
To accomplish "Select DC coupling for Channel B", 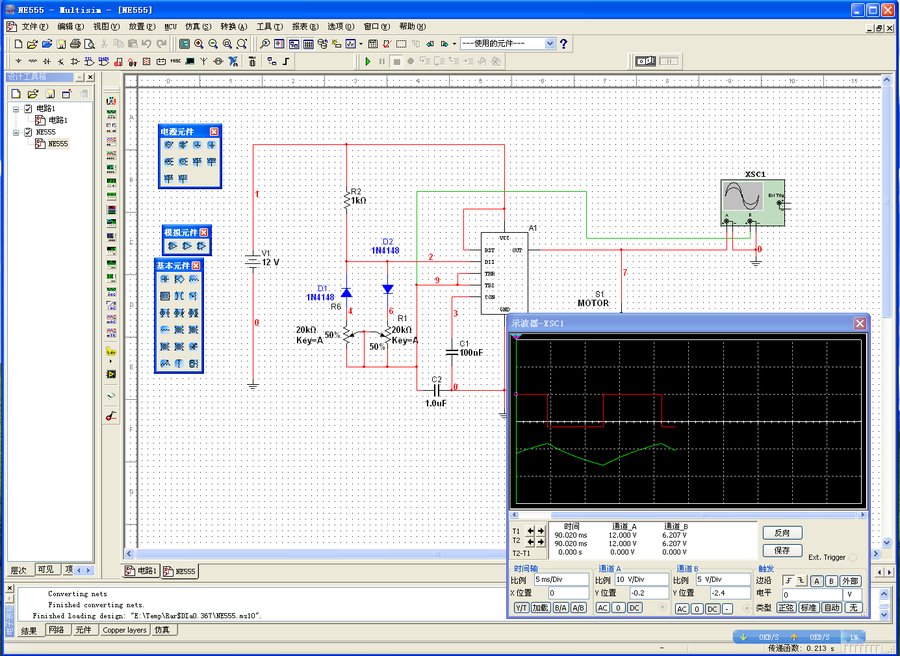I will (x=712, y=608).
